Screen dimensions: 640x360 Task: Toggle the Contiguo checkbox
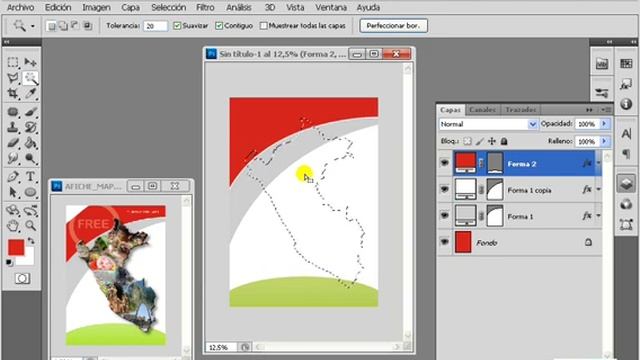(x=219, y=26)
